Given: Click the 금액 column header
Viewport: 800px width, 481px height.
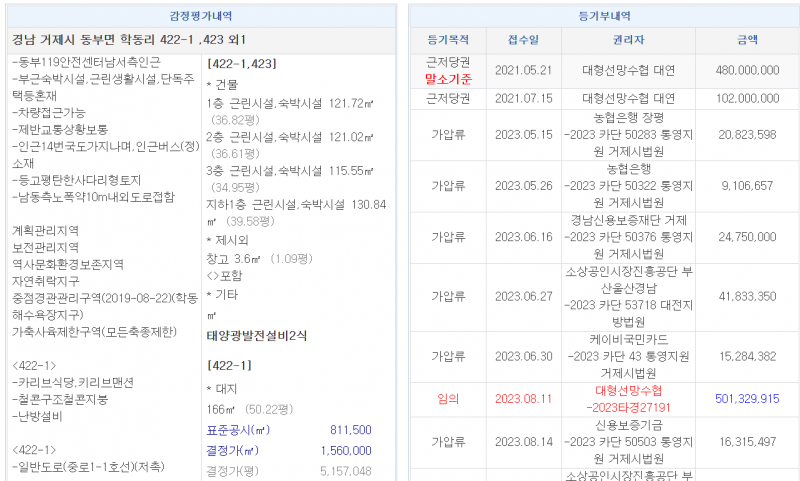Looking at the screenshot, I should 747,40.
